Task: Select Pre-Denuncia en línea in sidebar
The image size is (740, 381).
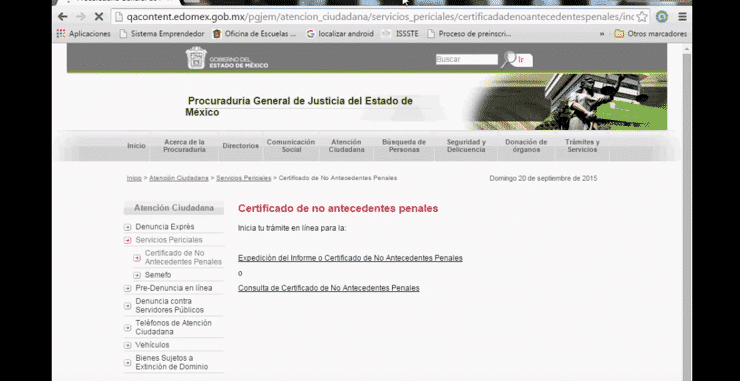Action: click(x=174, y=288)
